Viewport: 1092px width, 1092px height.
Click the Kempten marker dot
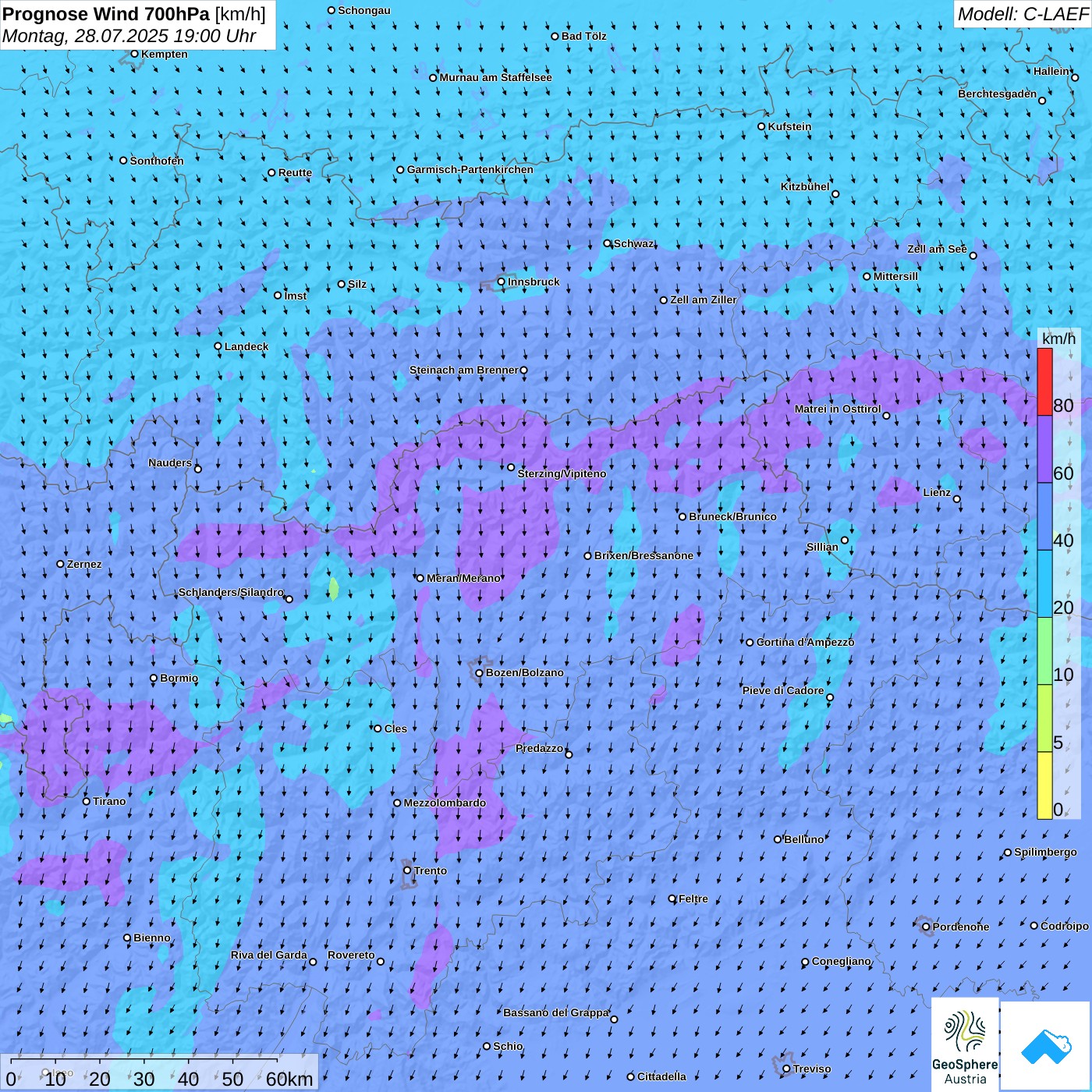[134, 54]
